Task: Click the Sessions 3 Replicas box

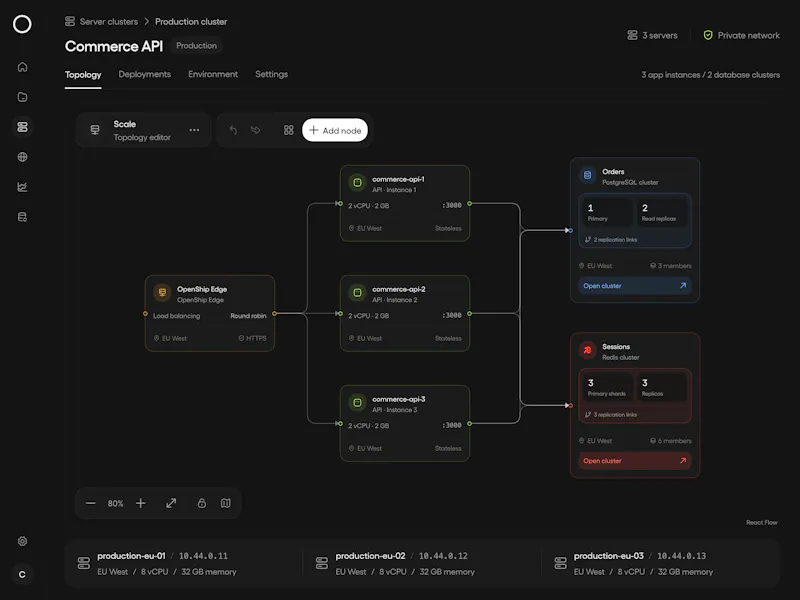Action: (x=661, y=387)
